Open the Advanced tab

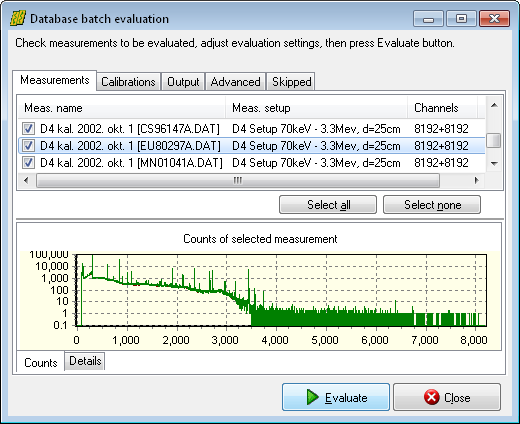pos(235,82)
